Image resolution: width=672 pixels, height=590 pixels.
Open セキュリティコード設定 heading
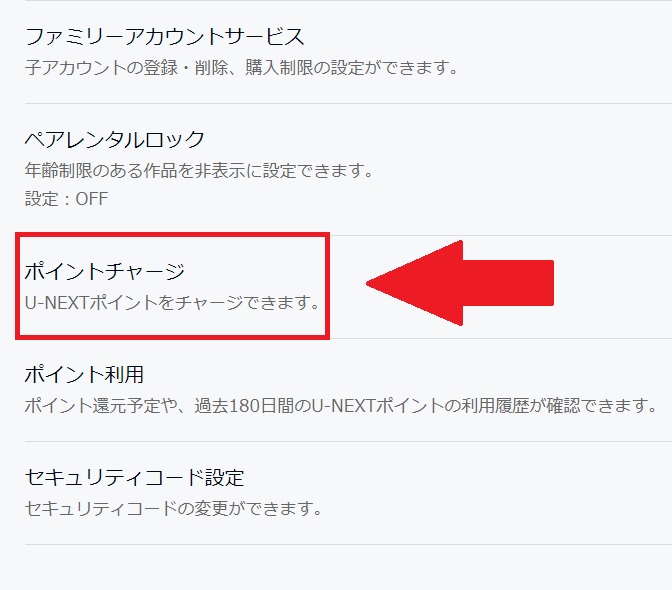point(135,477)
